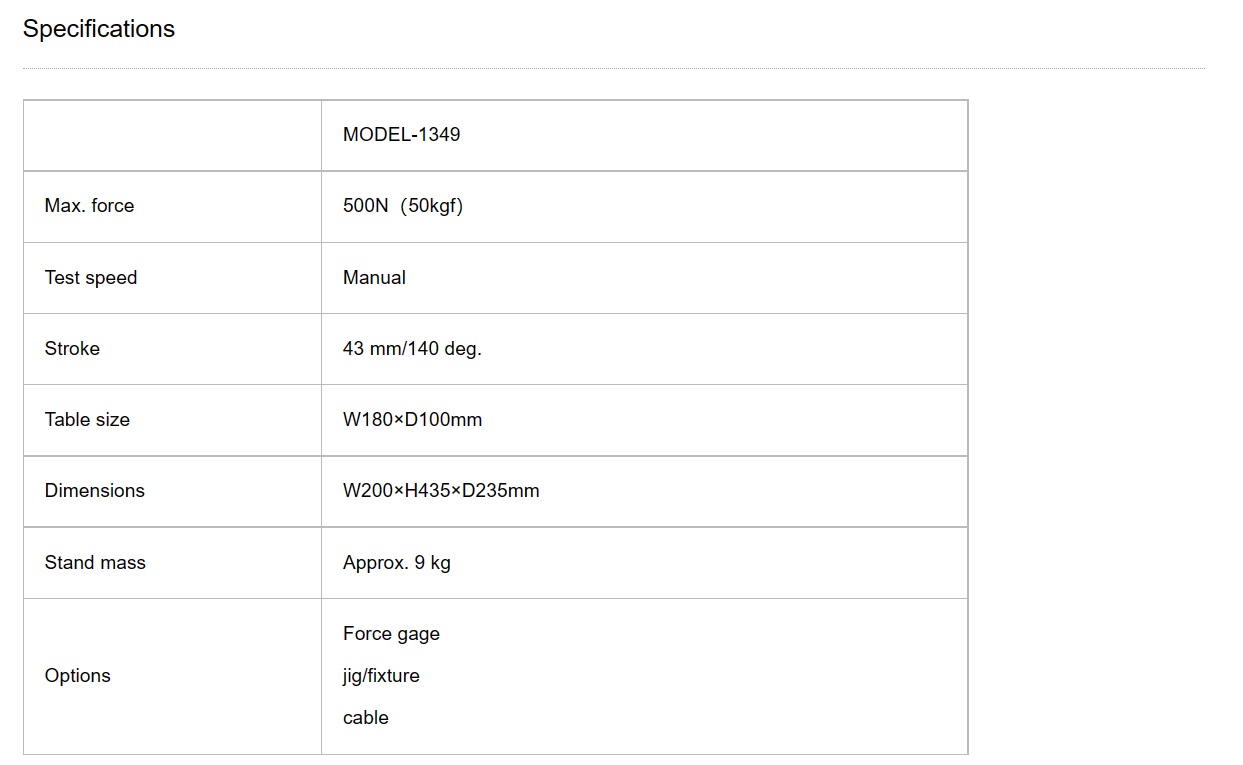
Task: Click the Specifications heading
Action: tap(99, 29)
